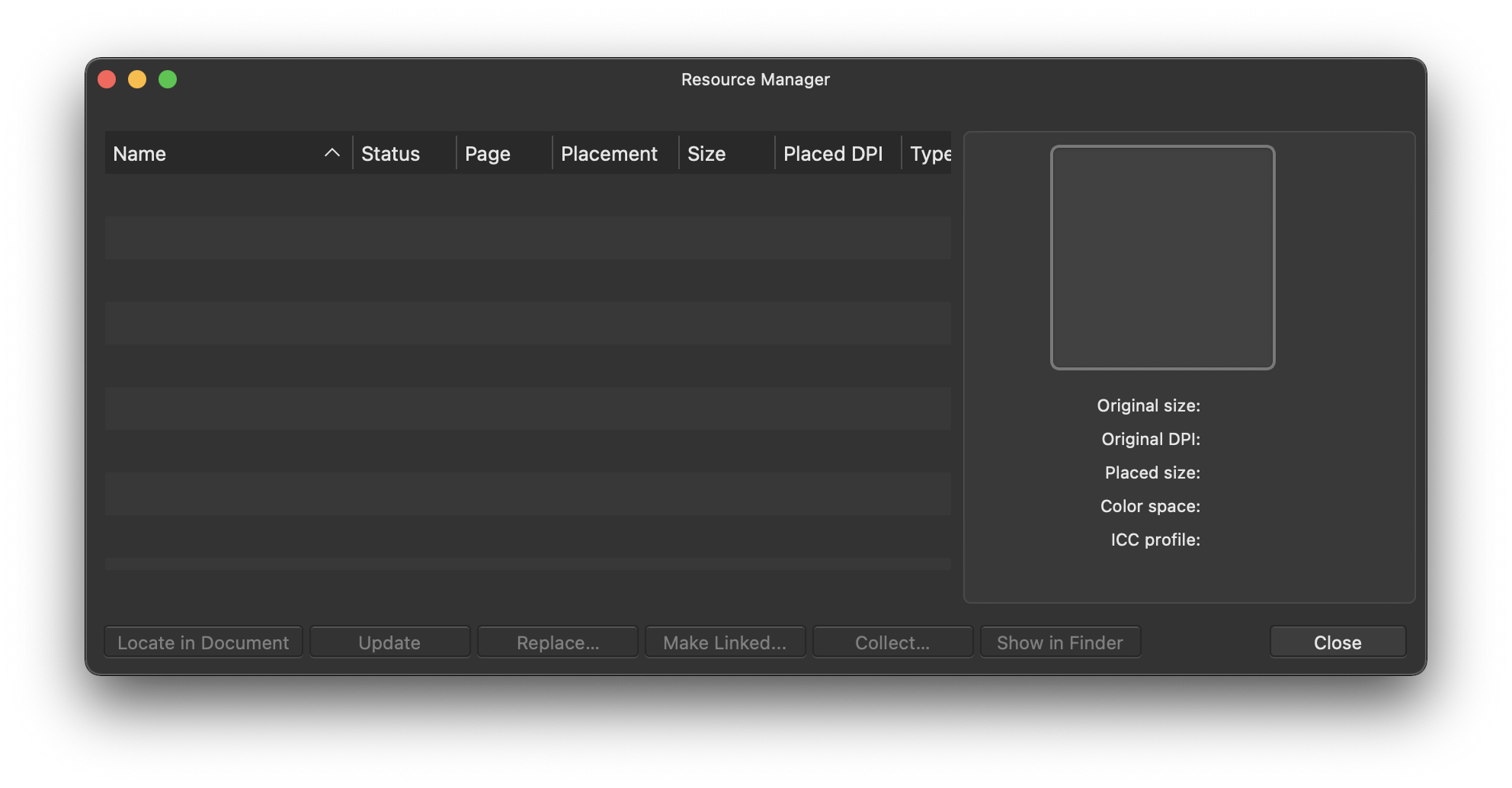Click the Locate in Document button
The image size is (1512, 788).
click(203, 642)
